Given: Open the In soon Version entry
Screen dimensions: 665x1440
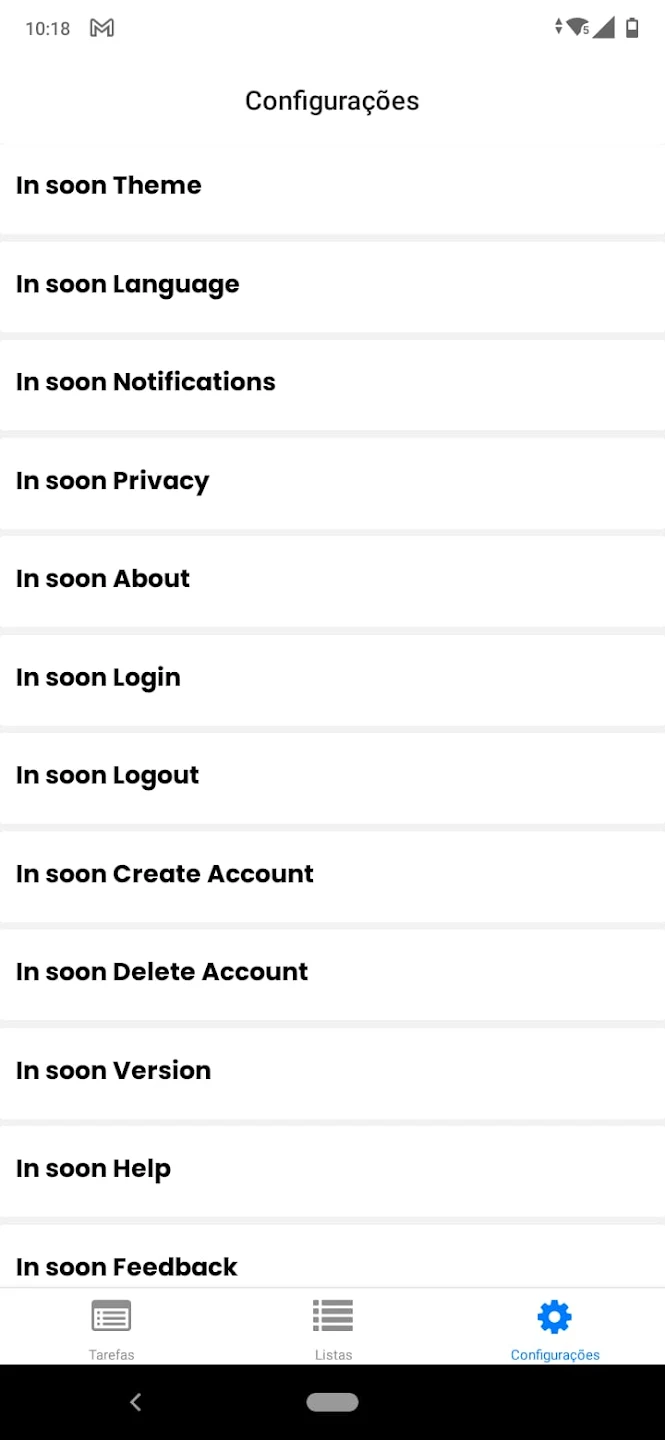Looking at the screenshot, I should [332, 1071].
